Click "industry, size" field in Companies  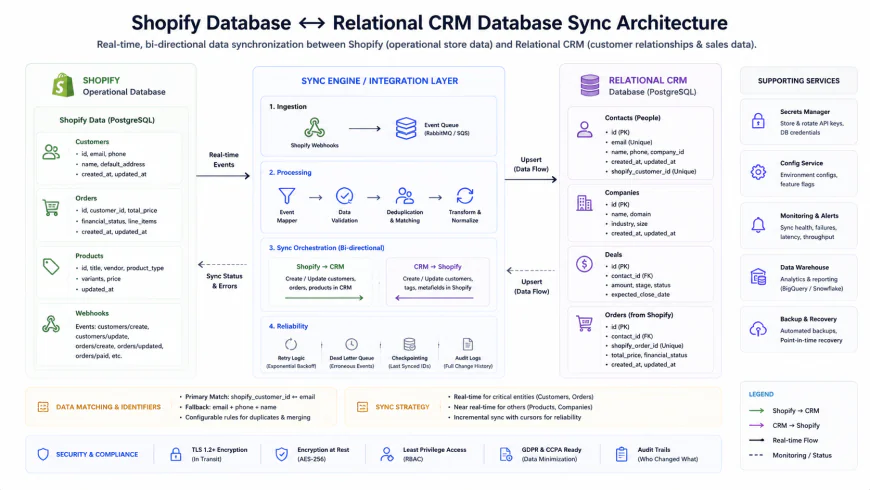tap(629, 224)
